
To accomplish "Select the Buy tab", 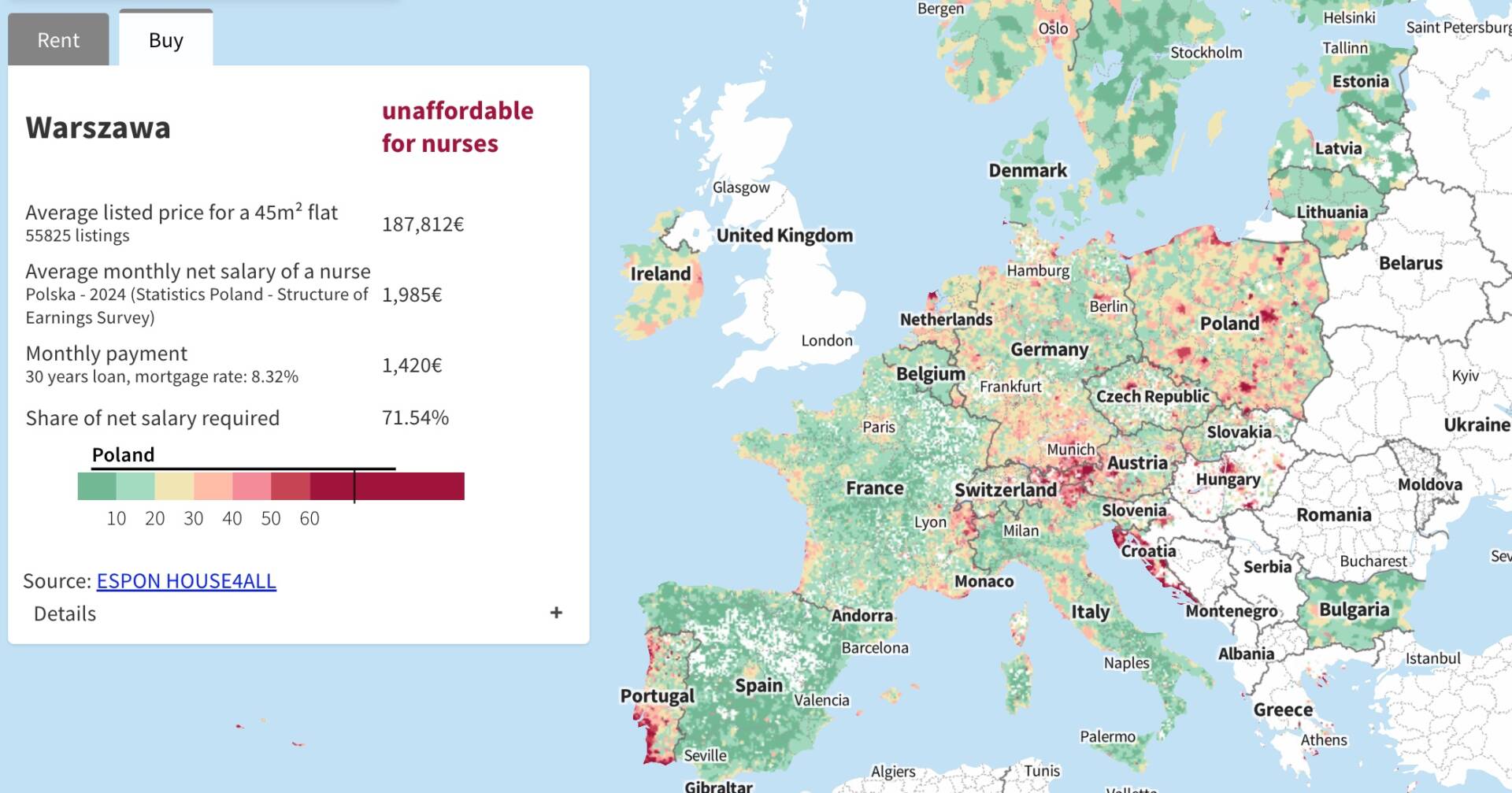I will [165, 40].
